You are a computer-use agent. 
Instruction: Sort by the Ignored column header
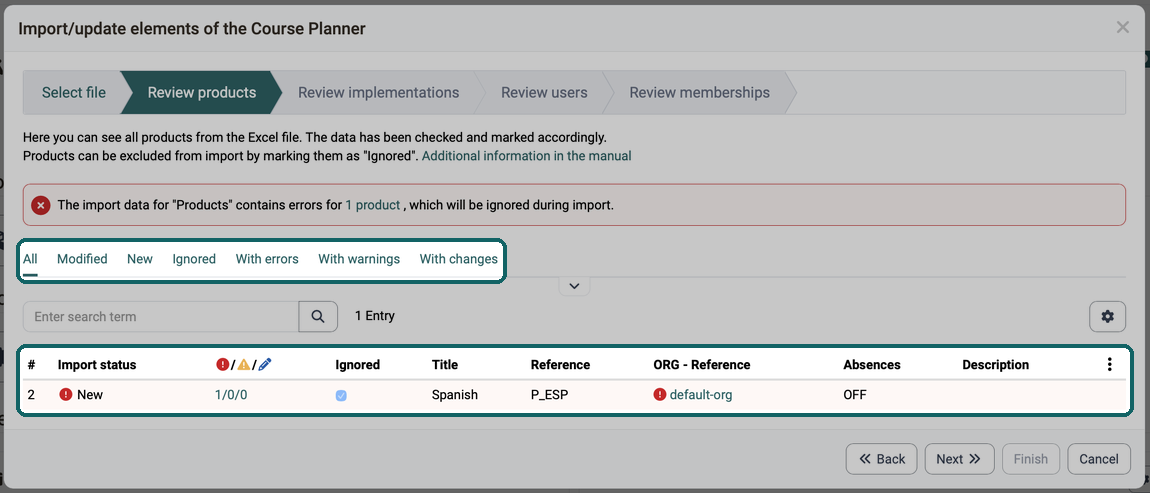(x=358, y=365)
